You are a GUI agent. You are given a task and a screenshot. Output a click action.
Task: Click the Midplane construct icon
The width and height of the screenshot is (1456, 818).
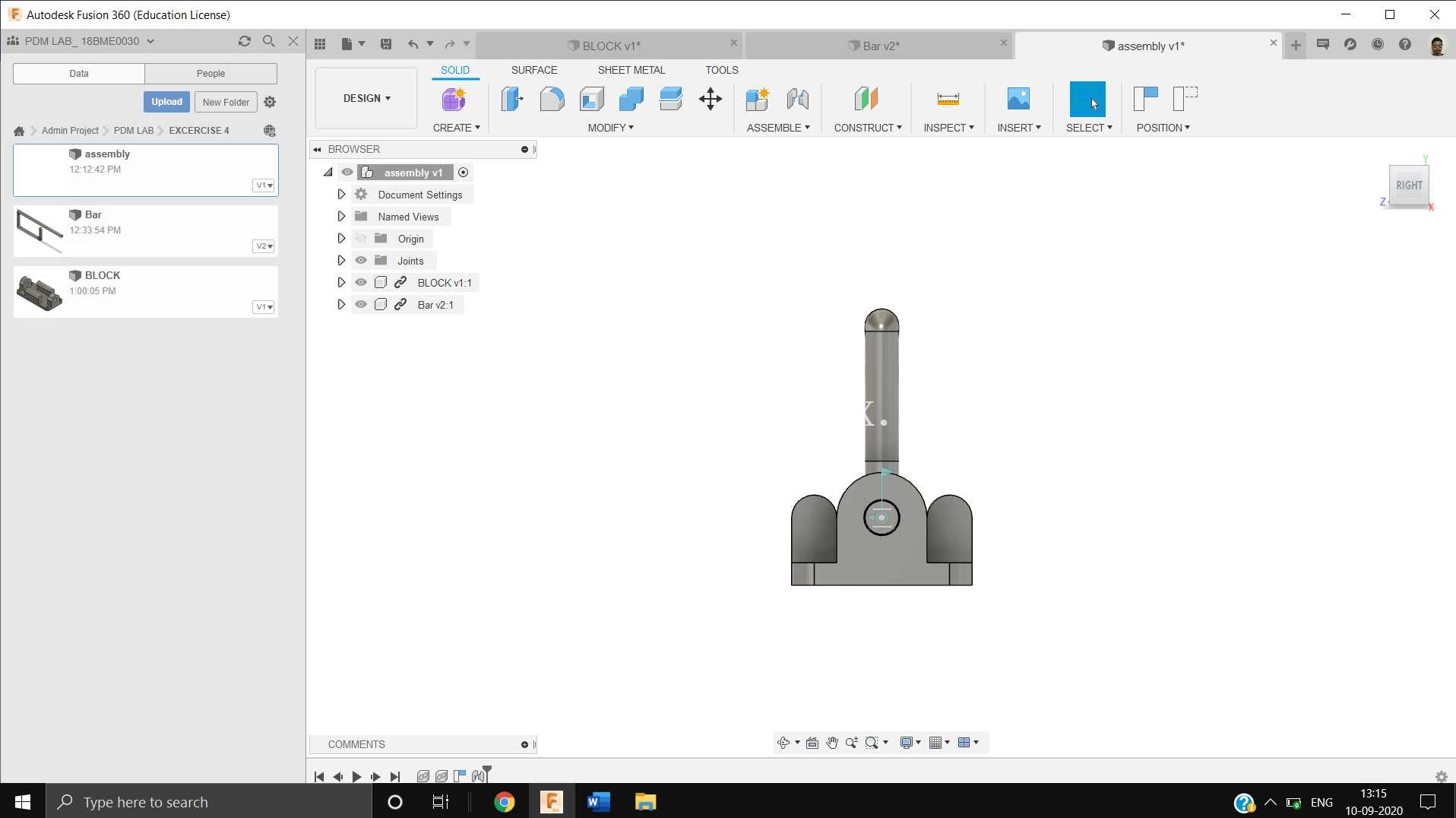(x=866, y=99)
